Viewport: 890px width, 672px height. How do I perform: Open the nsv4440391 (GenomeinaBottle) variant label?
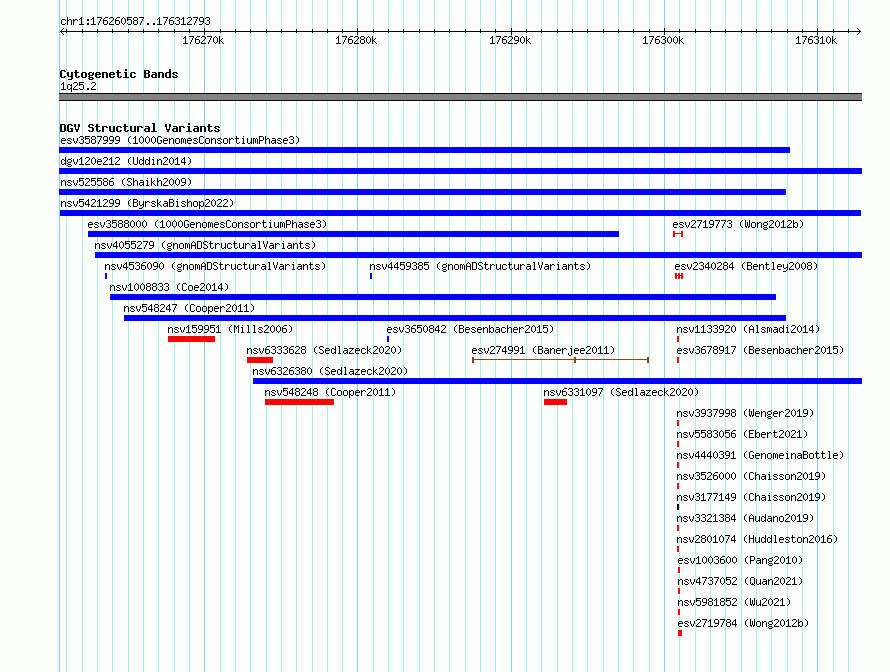[760, 455]
